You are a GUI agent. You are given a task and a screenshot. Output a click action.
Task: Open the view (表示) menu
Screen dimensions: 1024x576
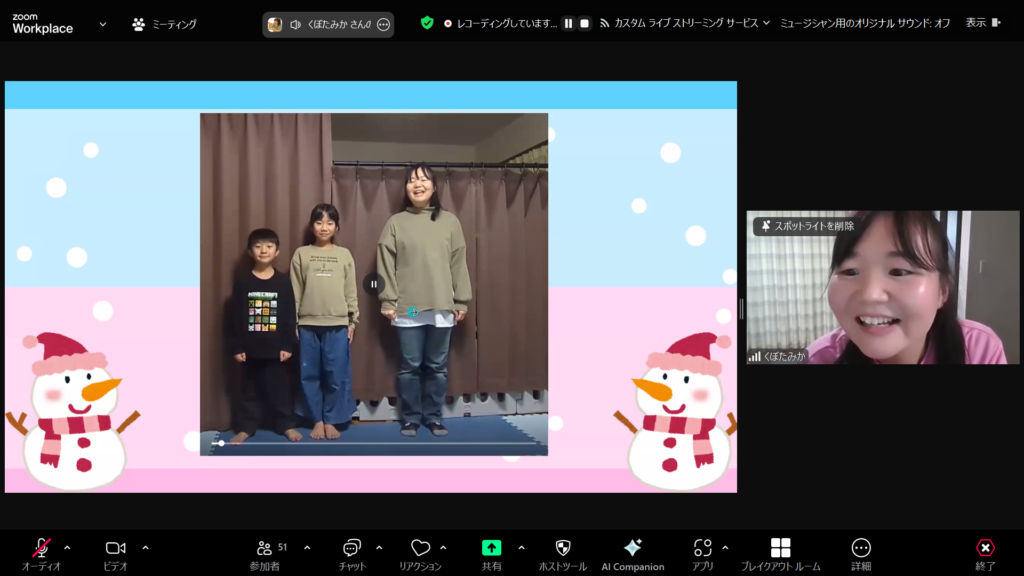point(981,23)
